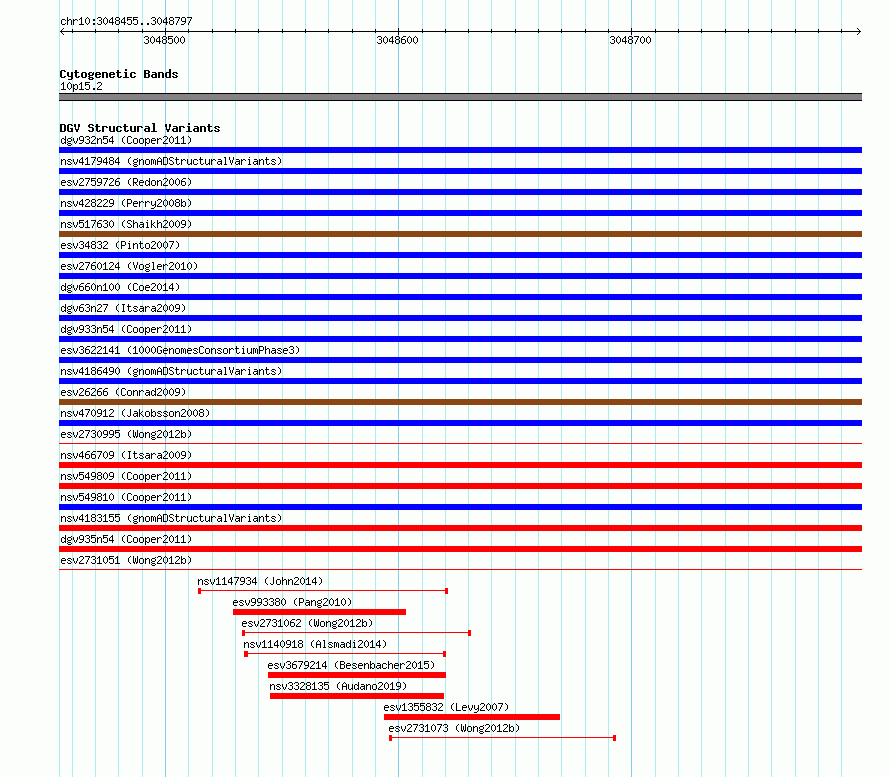This screenshot has width=890, height=777.
Task: Click the esv2731073 (Wong2012b) variant label
Action: [454, 728]
